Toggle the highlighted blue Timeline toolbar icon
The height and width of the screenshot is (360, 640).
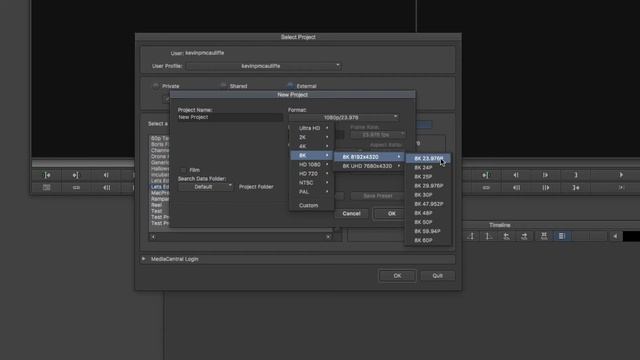click(562, 236)
